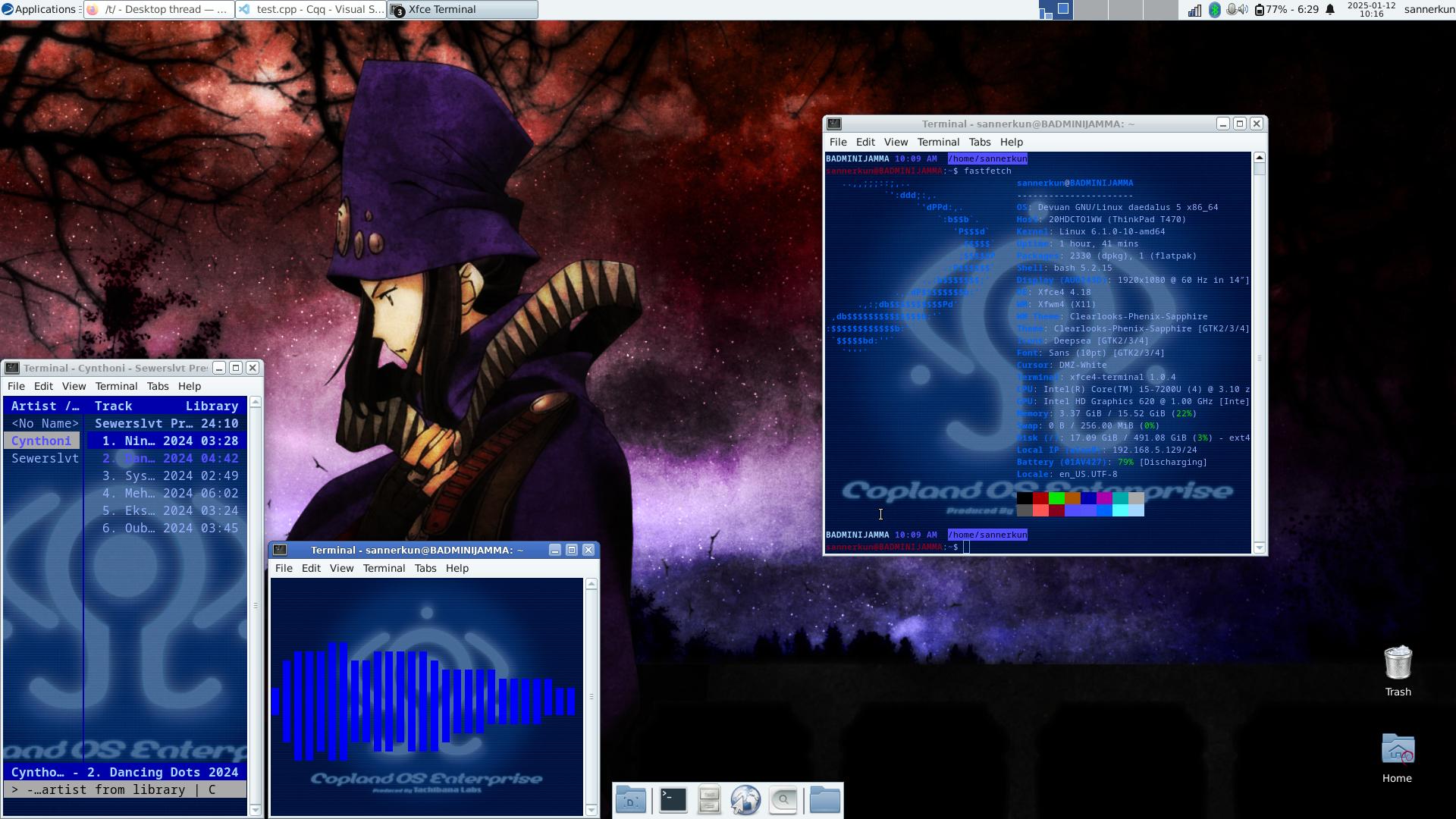Mute the microphone in the tray
The height and width of the screenshot is (819, 1456).
1232,10
